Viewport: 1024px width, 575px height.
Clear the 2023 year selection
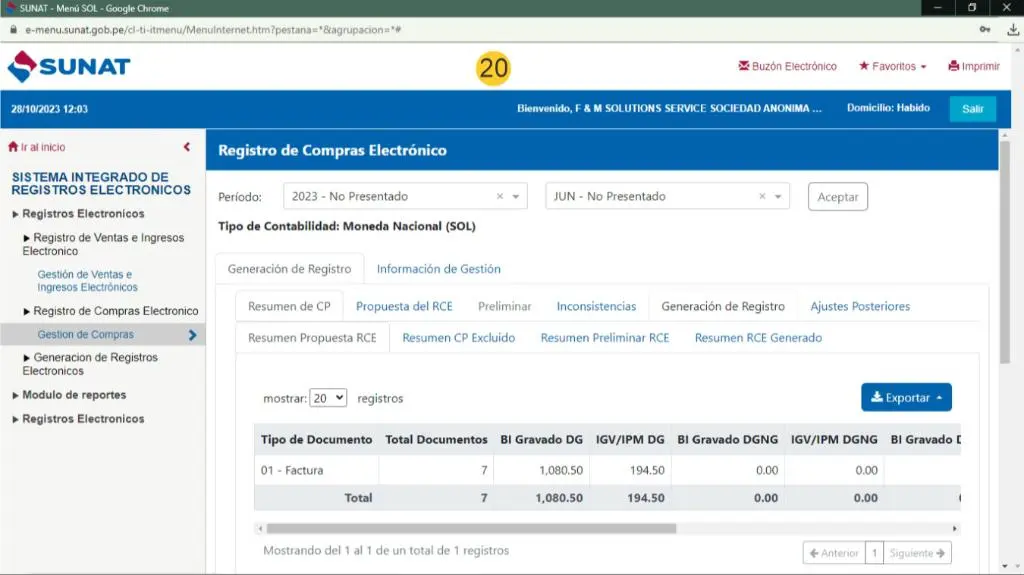(500, 197)
